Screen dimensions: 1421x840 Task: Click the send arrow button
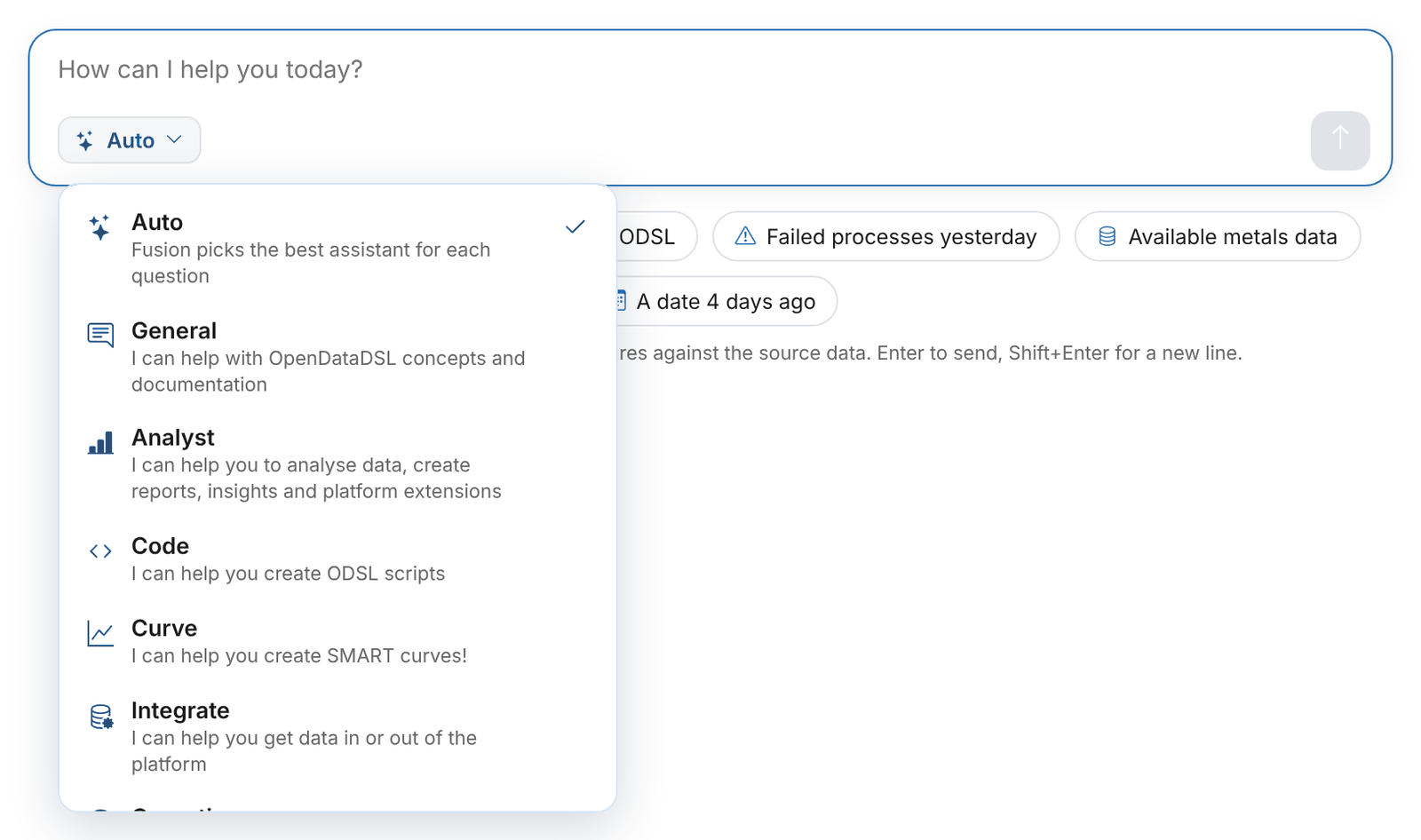(x=1340, y=140)
